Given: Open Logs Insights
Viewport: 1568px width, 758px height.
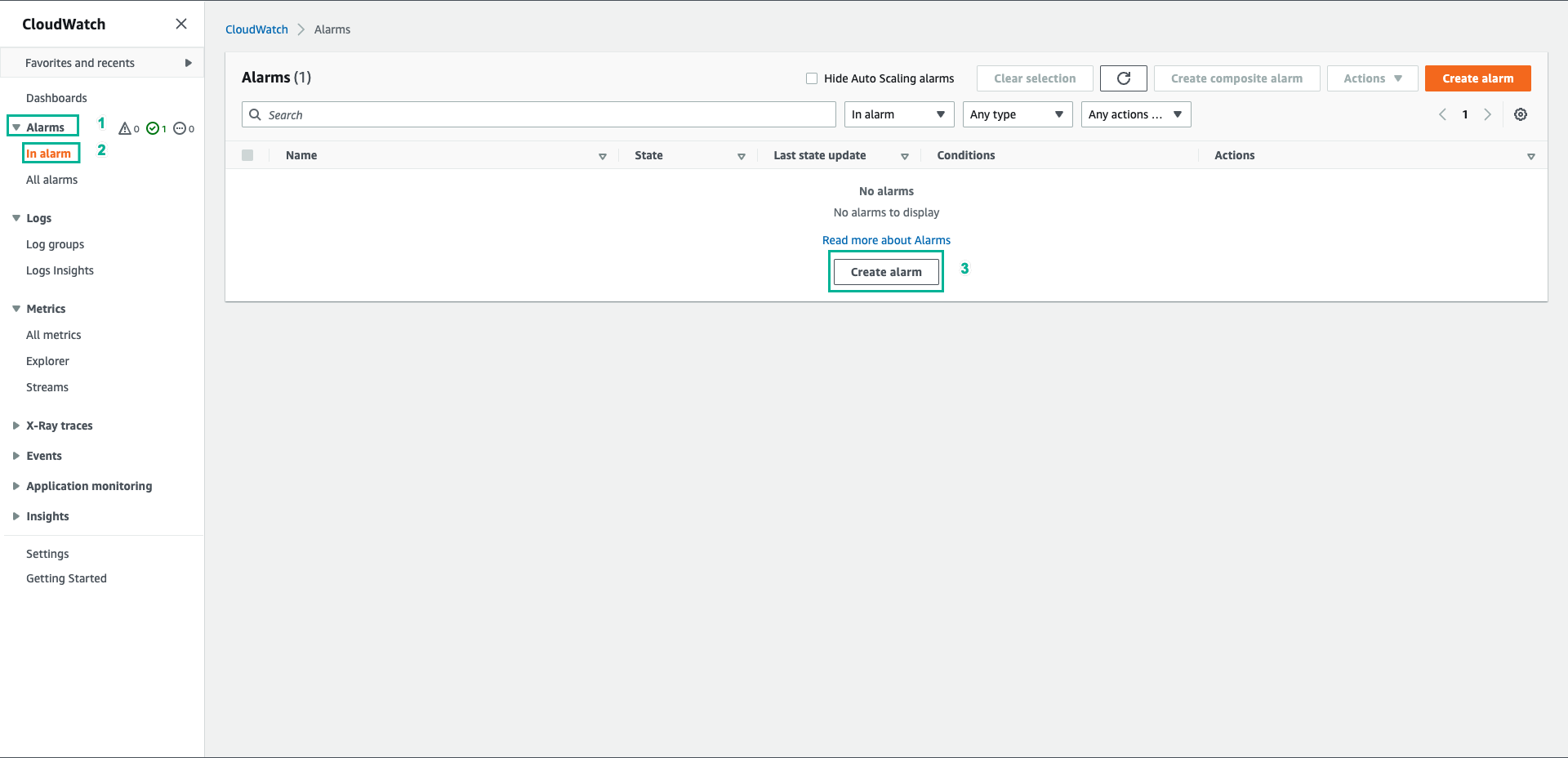Looking at the screenshot, I should (x=60, y=270).
